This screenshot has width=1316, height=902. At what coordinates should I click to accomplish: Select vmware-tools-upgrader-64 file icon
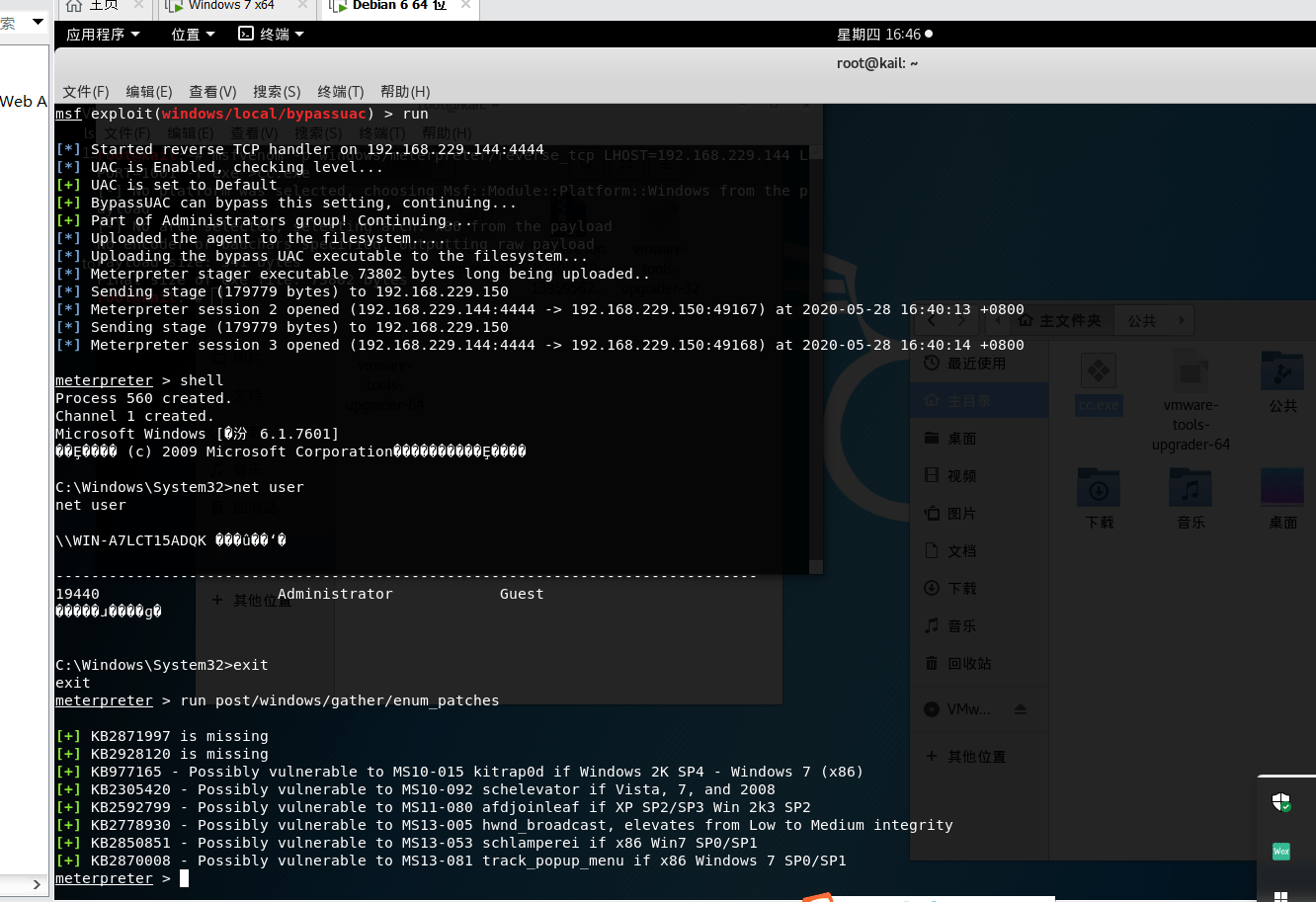click(1191, 403)
